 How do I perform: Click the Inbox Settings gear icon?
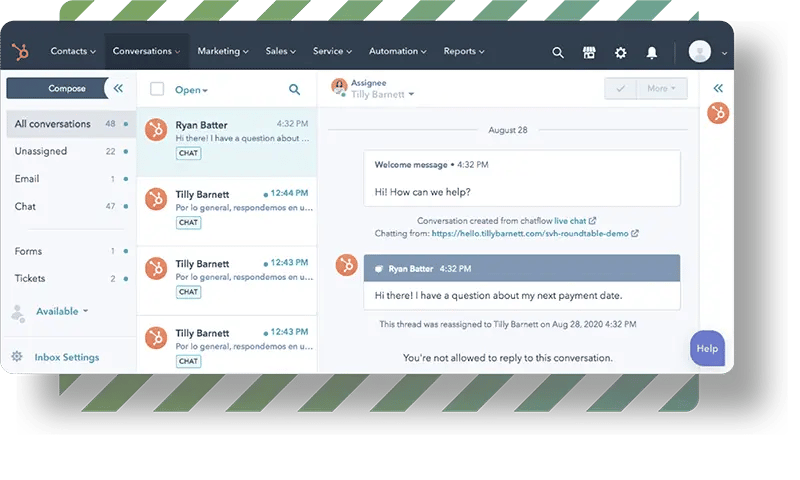(17, 356)
